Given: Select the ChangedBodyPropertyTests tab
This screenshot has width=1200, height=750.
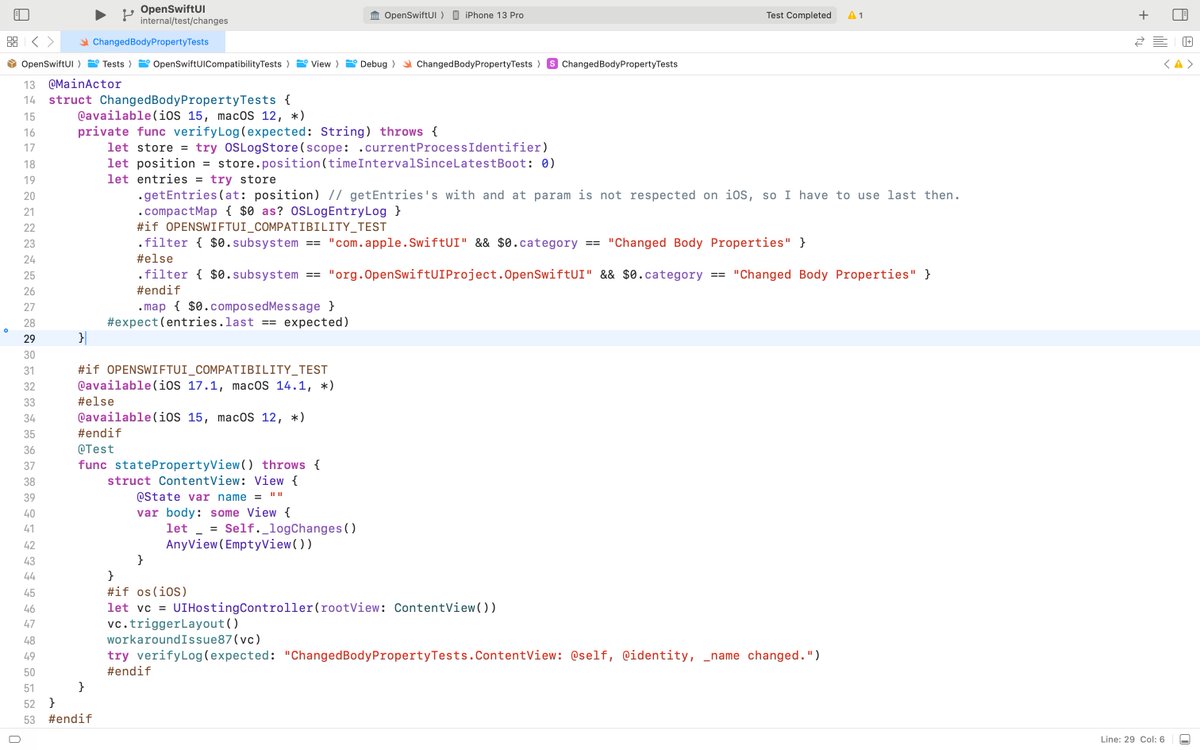Looking at the screenshot, I should pos(143,42).
